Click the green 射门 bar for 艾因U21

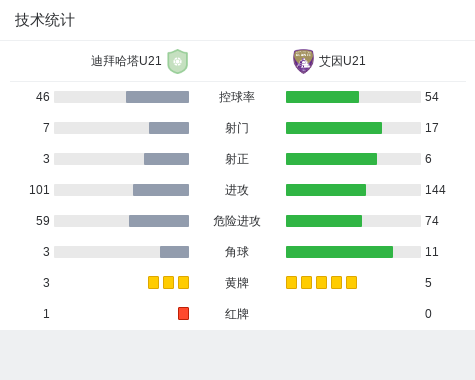(x=334, y=128)
